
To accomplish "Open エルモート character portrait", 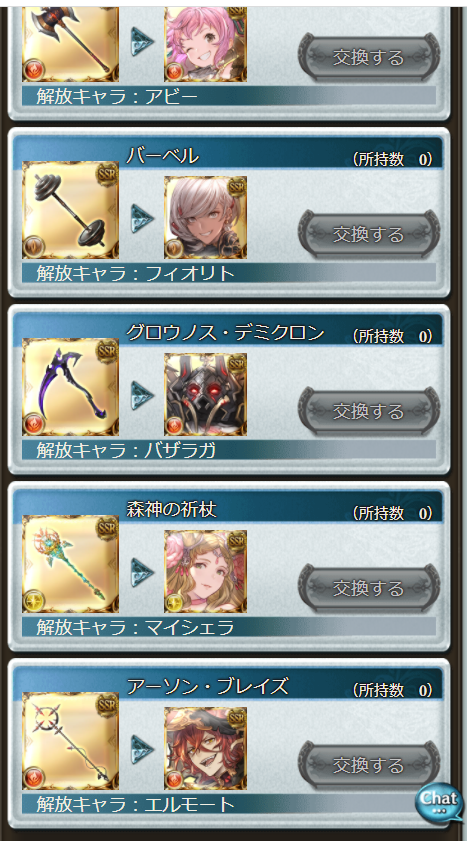I will [x=205, y=748].
